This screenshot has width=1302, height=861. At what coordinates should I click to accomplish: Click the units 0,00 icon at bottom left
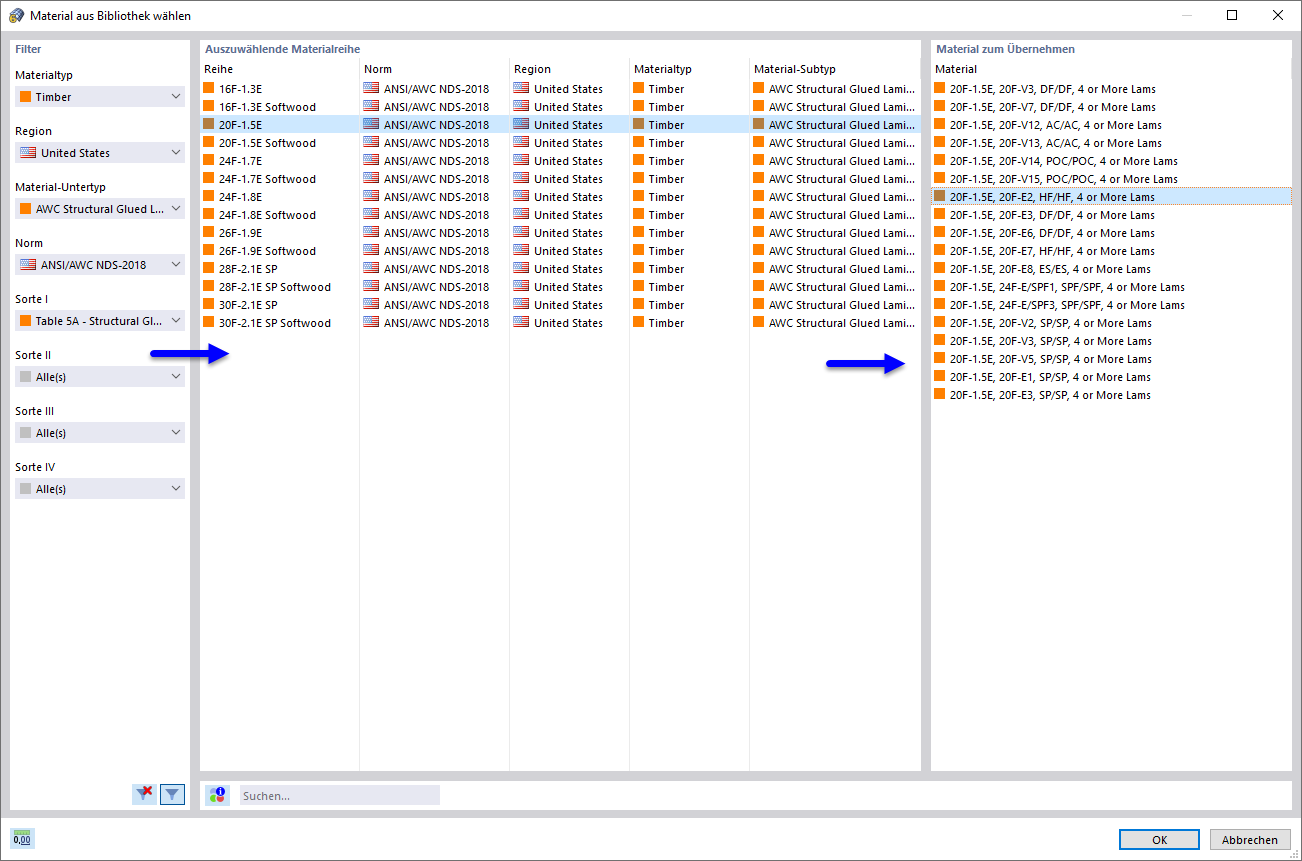pyautogui.click(x=22, y=839)
